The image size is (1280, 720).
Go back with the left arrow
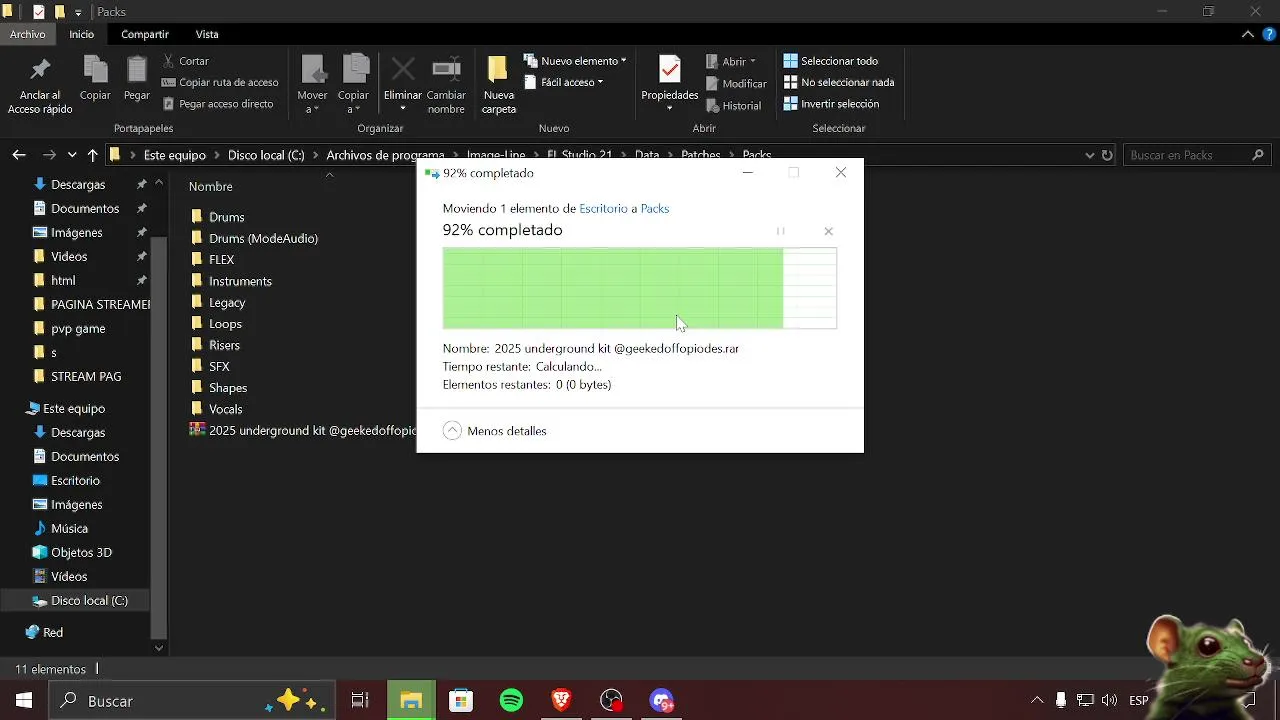coord(19,155)
